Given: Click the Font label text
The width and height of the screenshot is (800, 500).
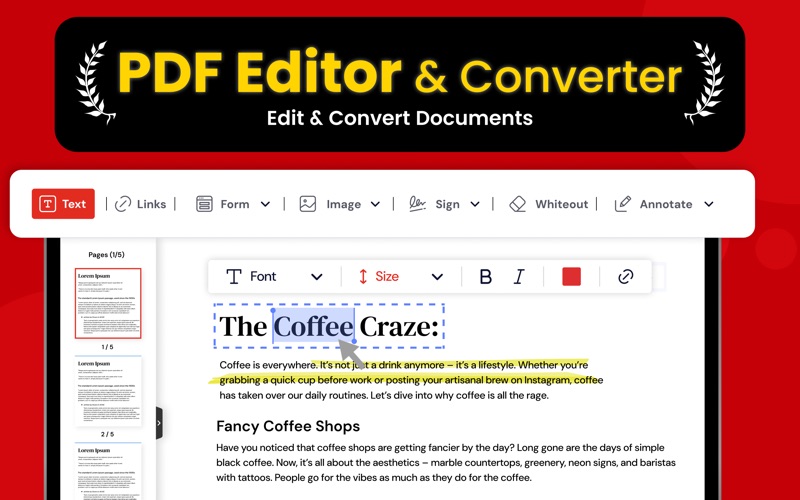Looking at the screenshot, I should [x=263, y=277].
